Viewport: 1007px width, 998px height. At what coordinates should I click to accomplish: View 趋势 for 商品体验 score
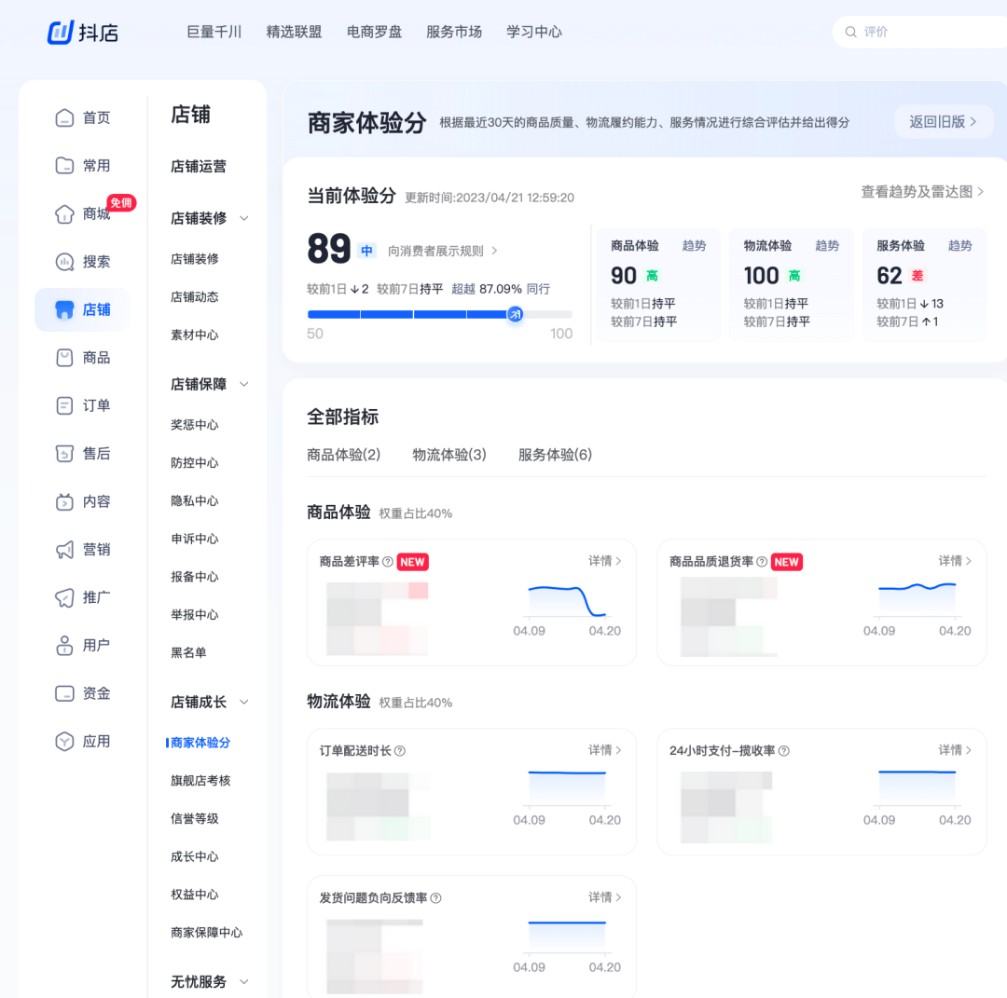click(x=694, y=245)
